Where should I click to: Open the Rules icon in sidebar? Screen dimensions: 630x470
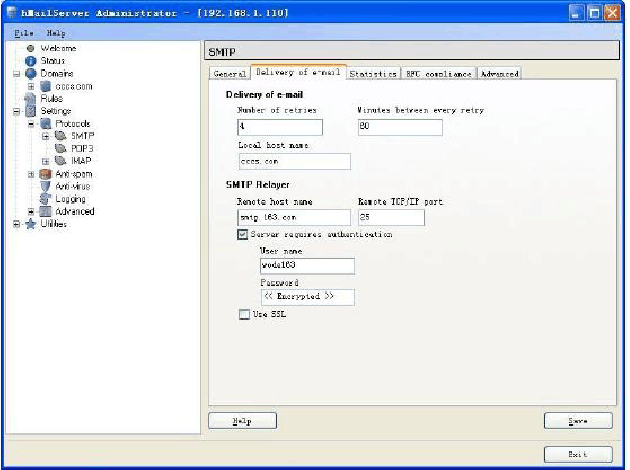click(30, 98)
